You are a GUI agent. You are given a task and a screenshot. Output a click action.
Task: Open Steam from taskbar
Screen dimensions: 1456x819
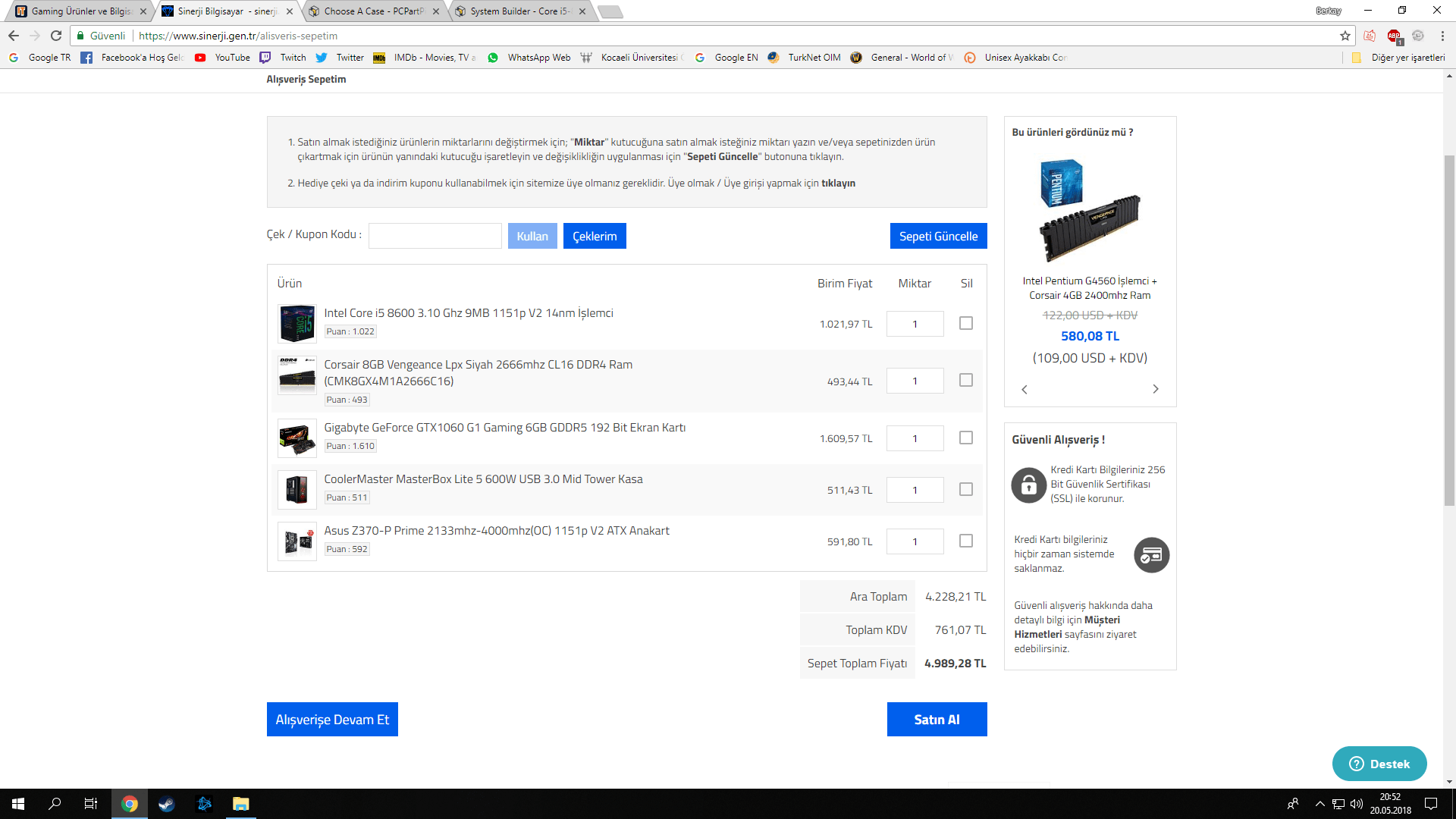coord(167,804)
